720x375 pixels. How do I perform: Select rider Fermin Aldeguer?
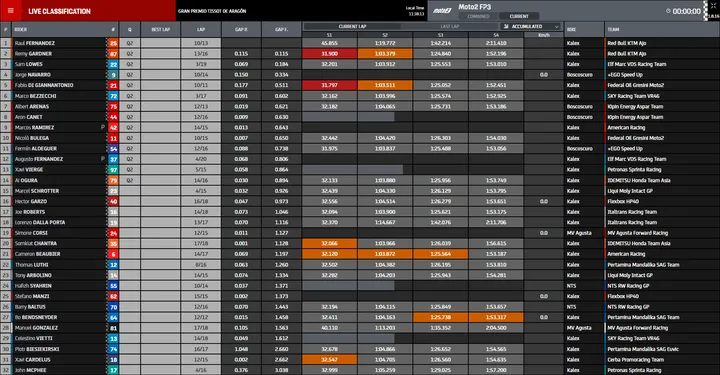36,149
